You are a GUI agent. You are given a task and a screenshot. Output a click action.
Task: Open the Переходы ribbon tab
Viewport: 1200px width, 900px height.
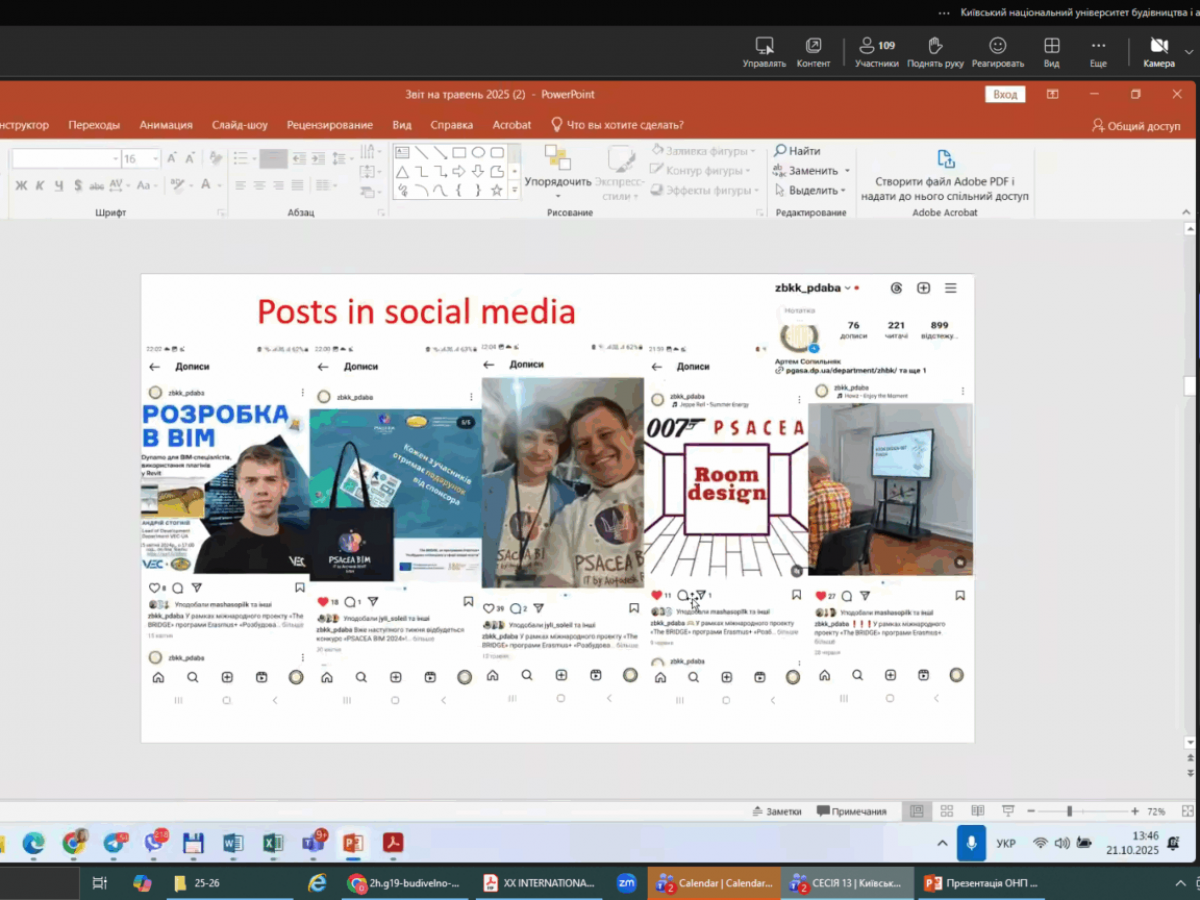click(x=94, y=125)
